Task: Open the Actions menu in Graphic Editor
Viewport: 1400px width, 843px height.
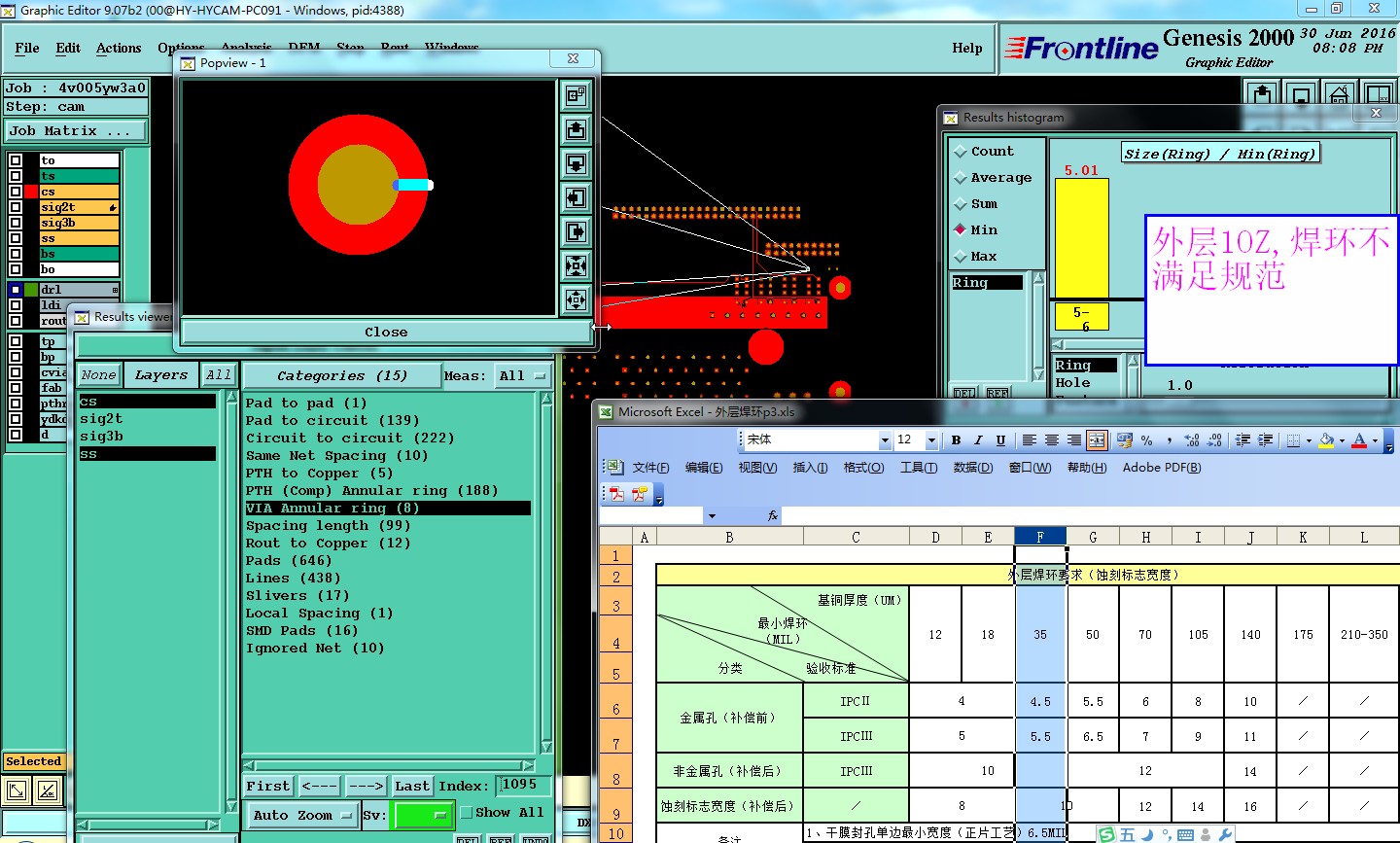Action: tap(119, 48)
